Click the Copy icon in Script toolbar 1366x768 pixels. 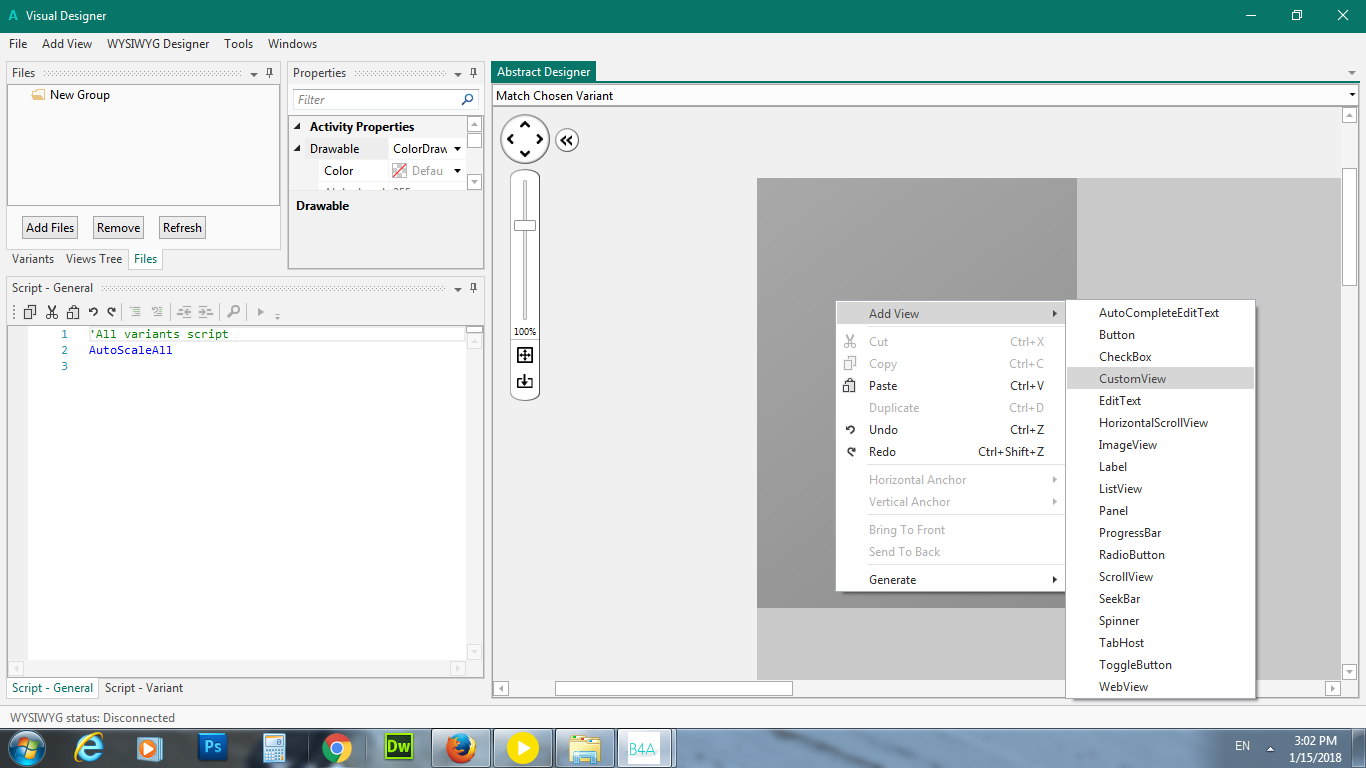click(30, 312)
